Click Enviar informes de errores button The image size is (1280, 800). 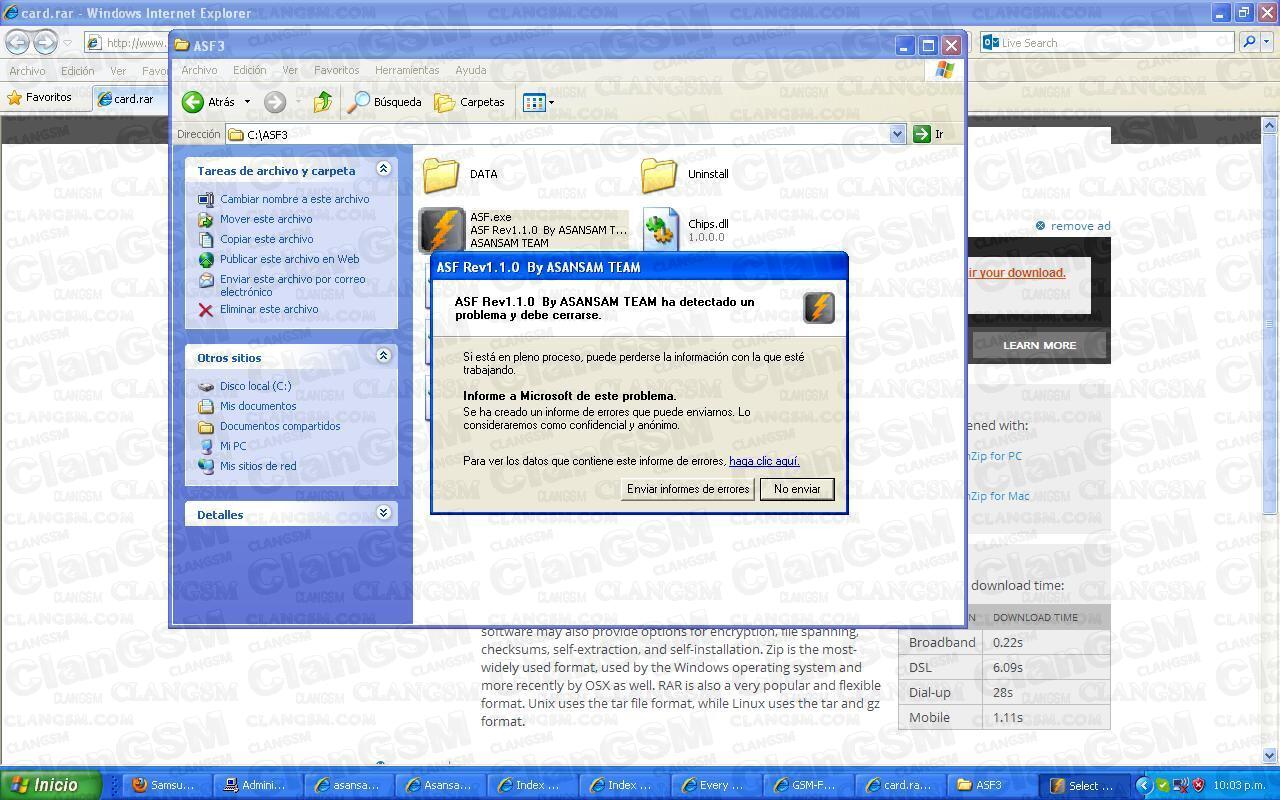coord(688,489)
